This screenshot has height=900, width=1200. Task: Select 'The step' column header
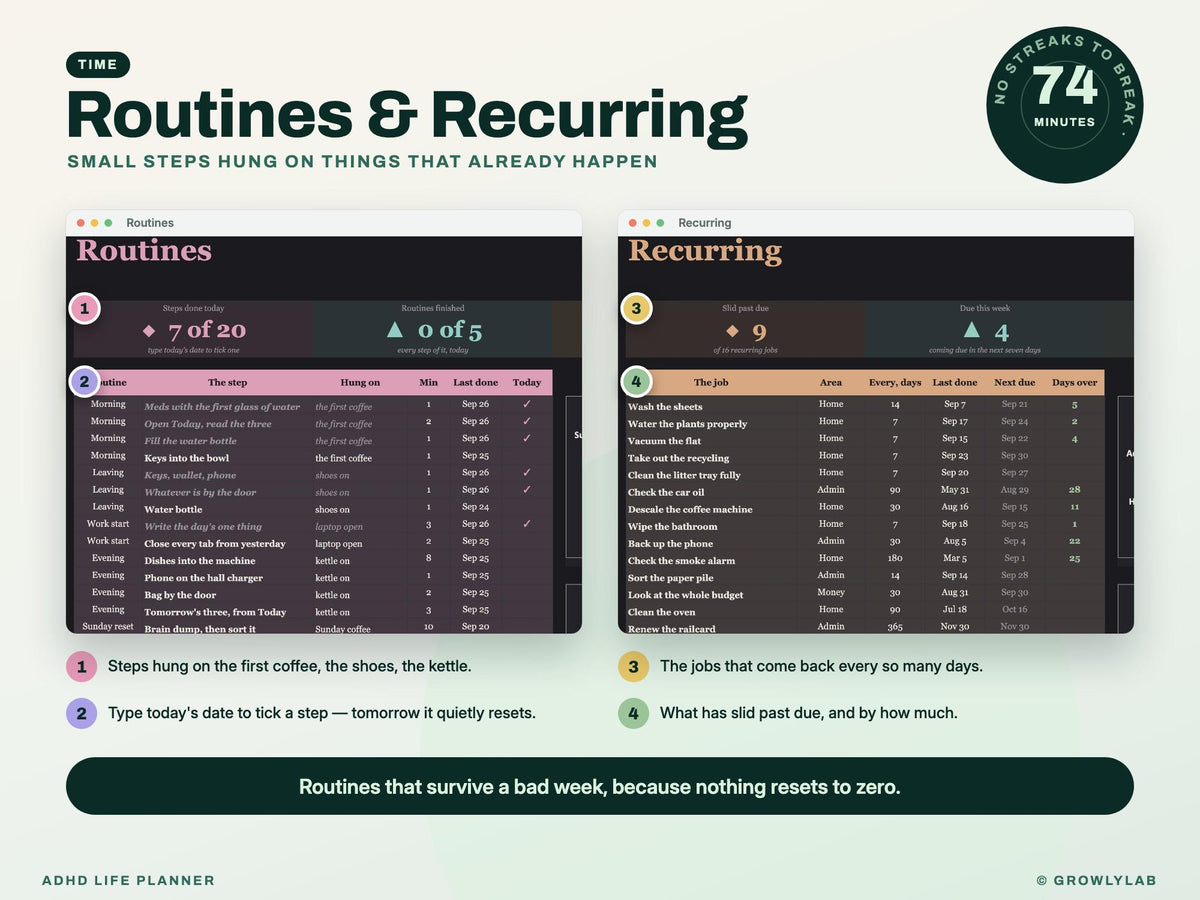click(x=228, y=382)
